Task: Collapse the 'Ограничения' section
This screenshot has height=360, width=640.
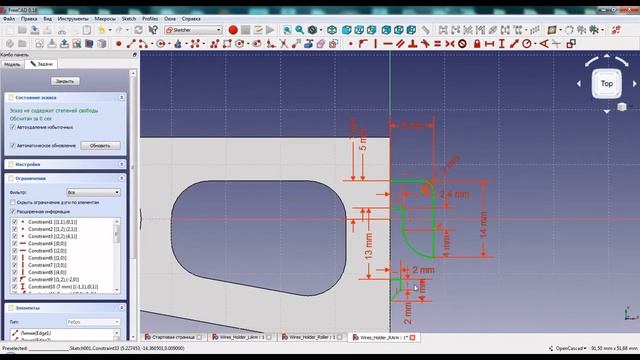Action: pos(122,178)
